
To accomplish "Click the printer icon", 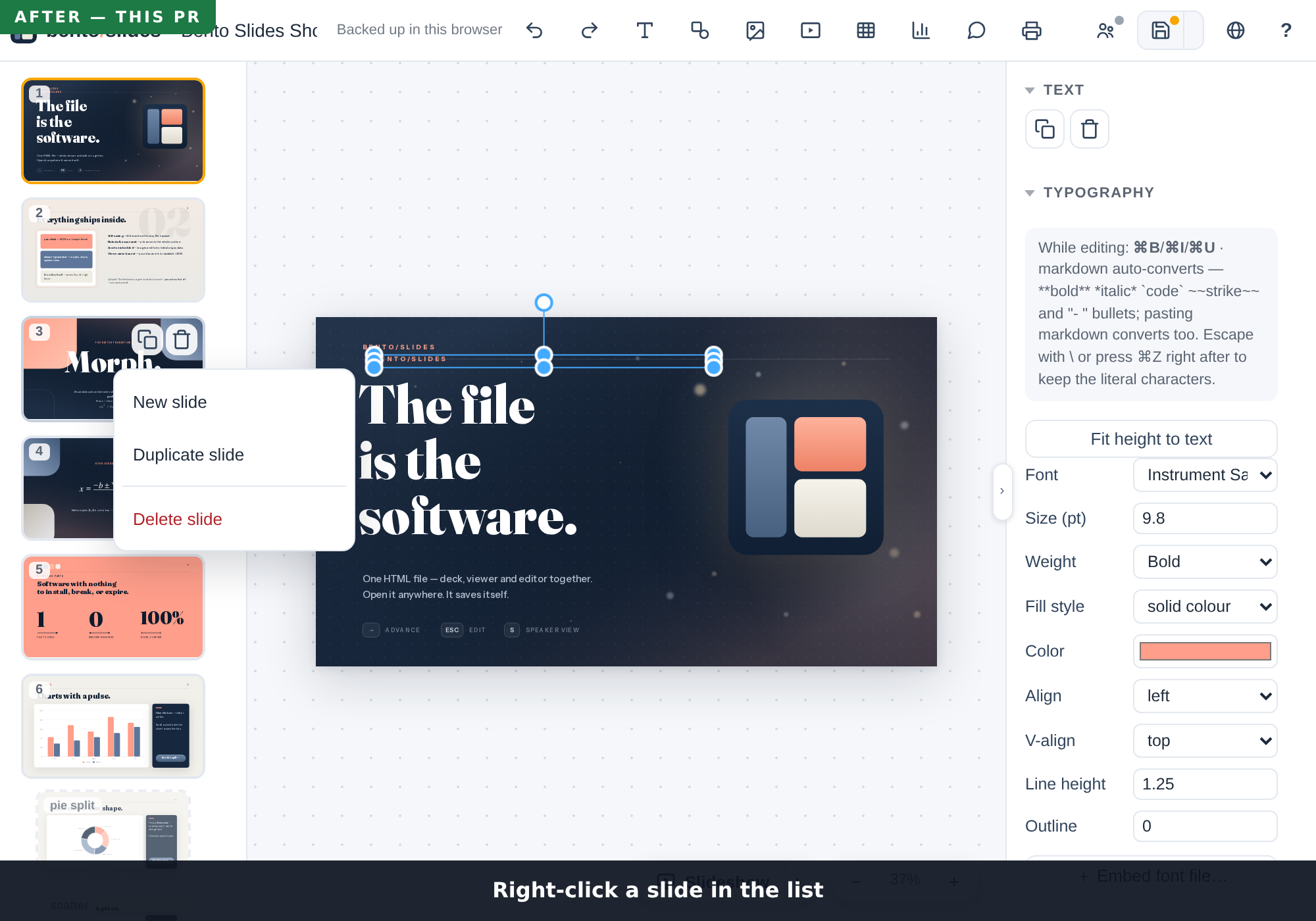I will click(1032, 30).
